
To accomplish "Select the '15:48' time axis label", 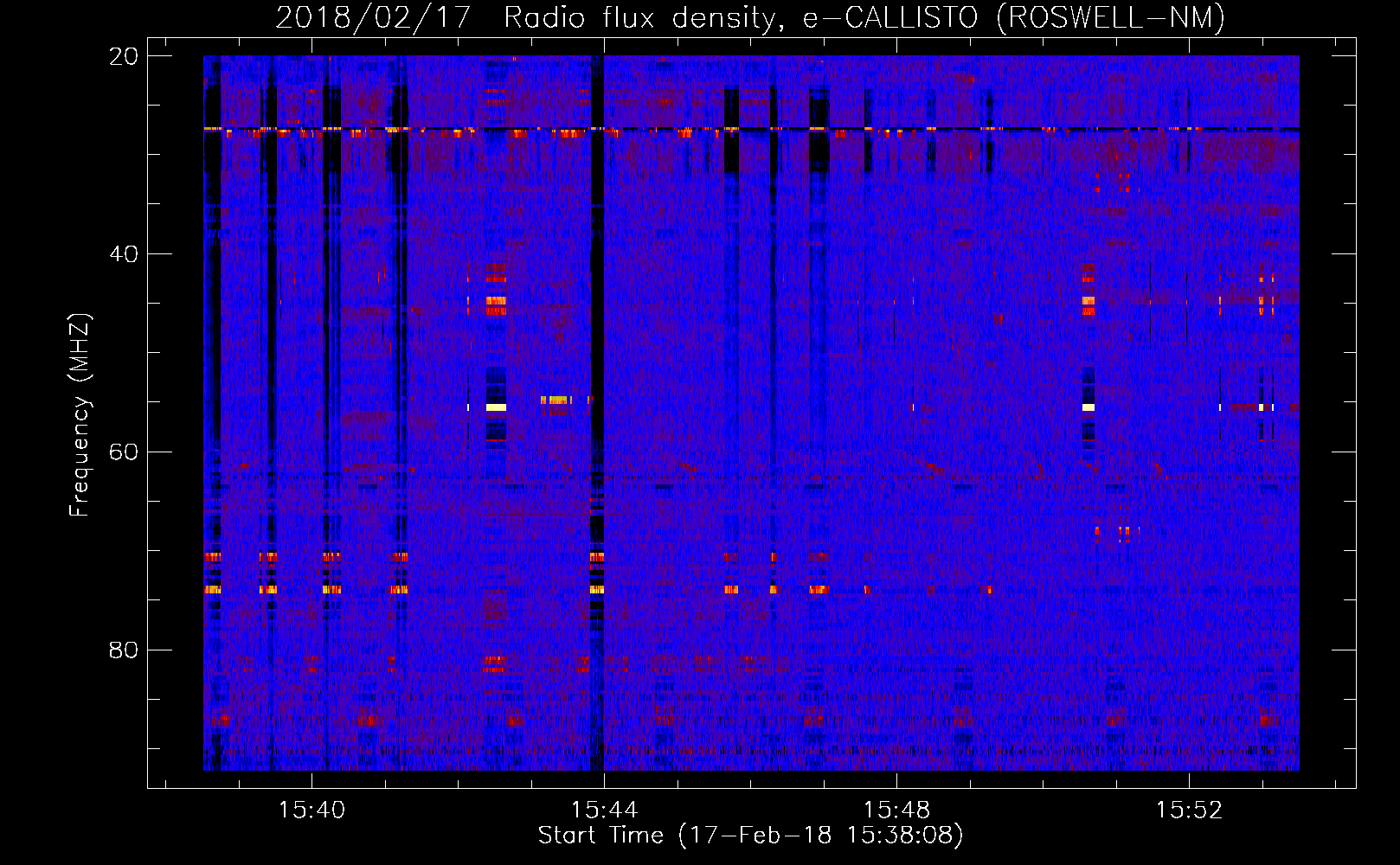I will [x=896, y=810].
